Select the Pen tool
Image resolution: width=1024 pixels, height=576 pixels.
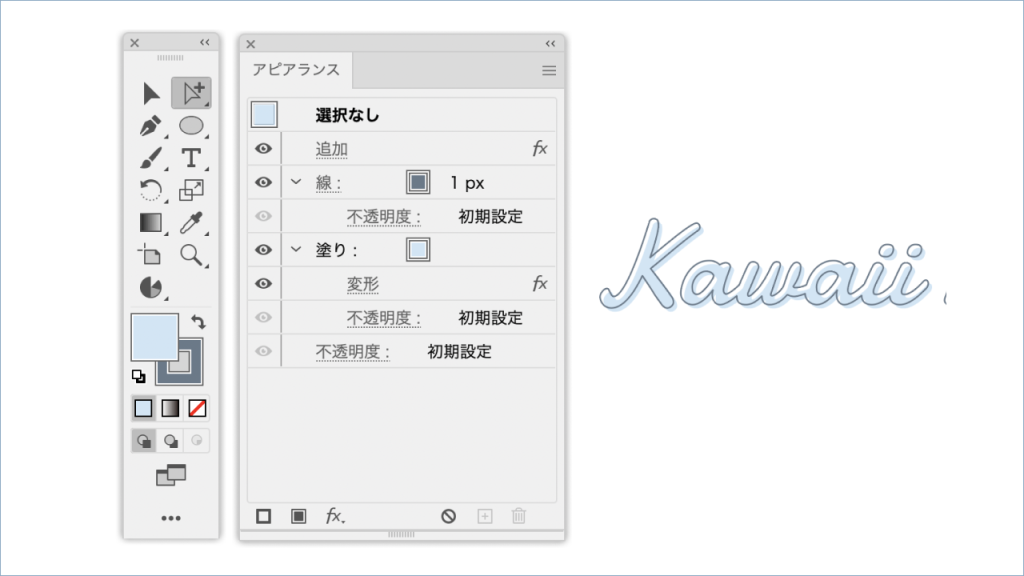151,125
